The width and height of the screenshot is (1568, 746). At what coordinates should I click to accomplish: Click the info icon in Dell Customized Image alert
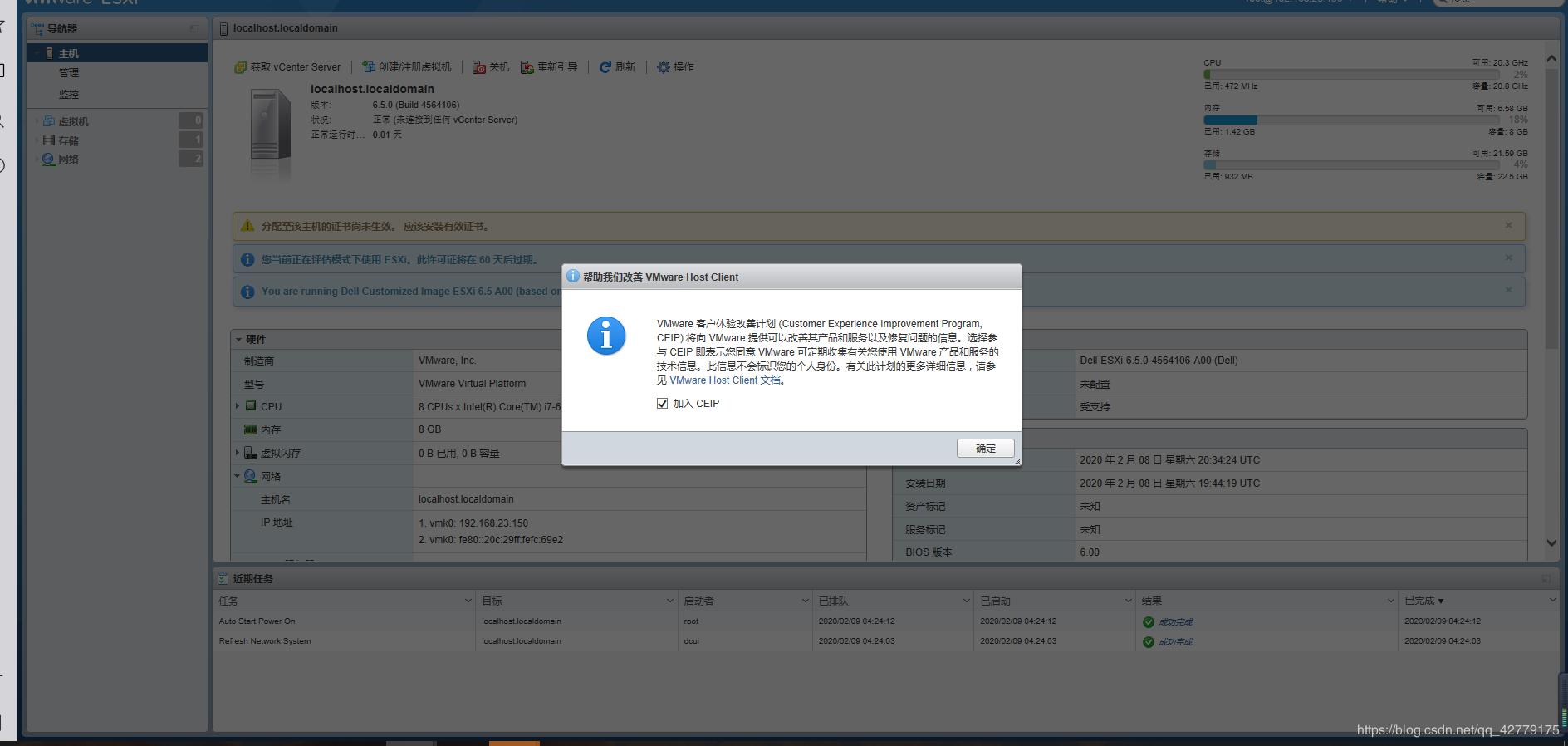tap(247, 292)
